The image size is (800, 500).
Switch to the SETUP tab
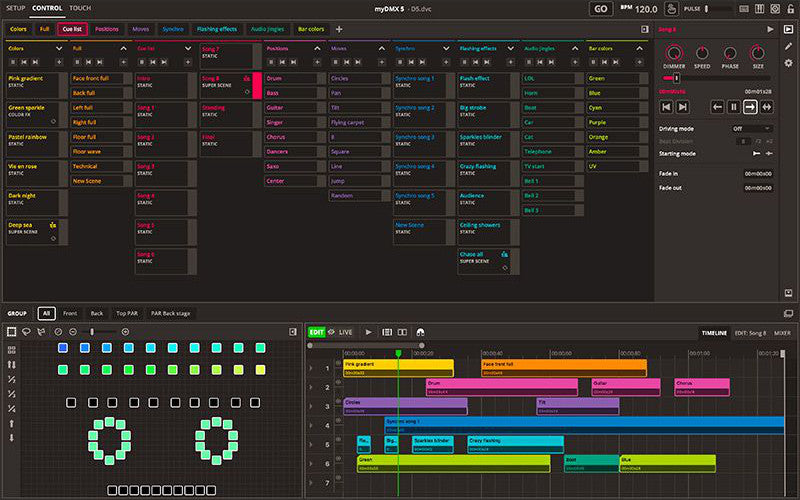(16, 8)
